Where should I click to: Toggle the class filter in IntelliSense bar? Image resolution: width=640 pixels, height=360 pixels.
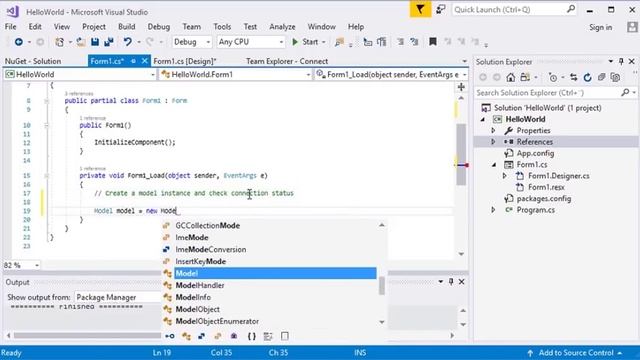pyautogui.click(x=186, y=336)
